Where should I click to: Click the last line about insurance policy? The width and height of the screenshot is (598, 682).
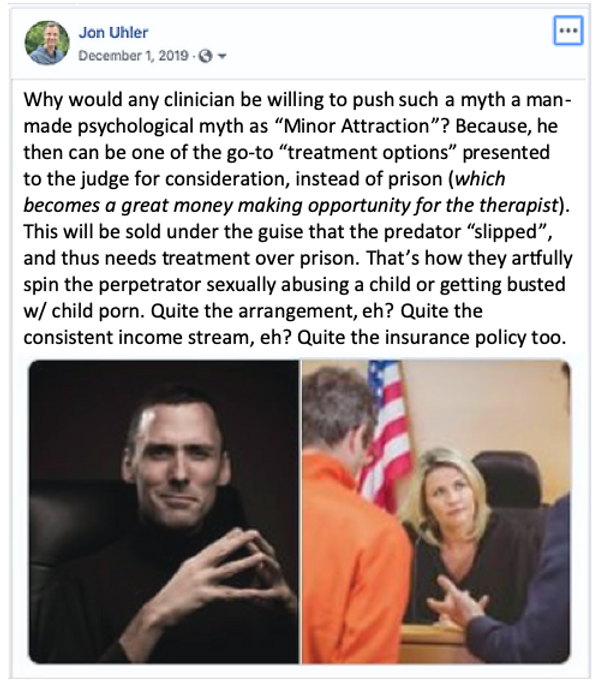[295, 338]
